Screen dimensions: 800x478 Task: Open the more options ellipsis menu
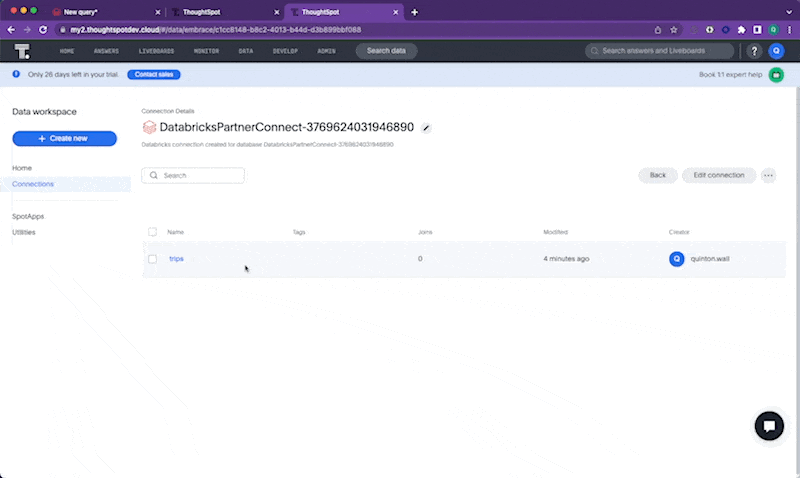coord(768,175)
